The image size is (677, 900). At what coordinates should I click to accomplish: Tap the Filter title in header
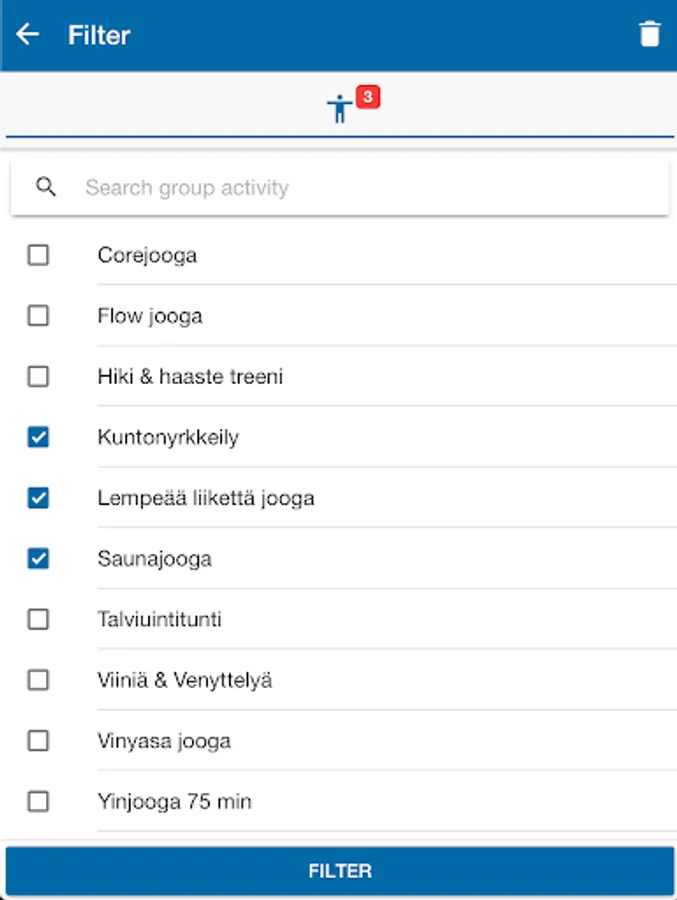coord(99,35)
